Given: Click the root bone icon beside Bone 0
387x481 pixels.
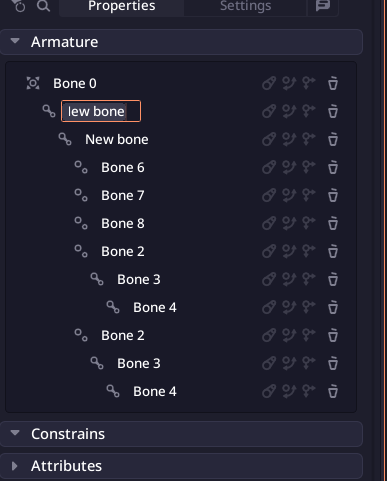Looking at the screenshot, I should (33, 83).
